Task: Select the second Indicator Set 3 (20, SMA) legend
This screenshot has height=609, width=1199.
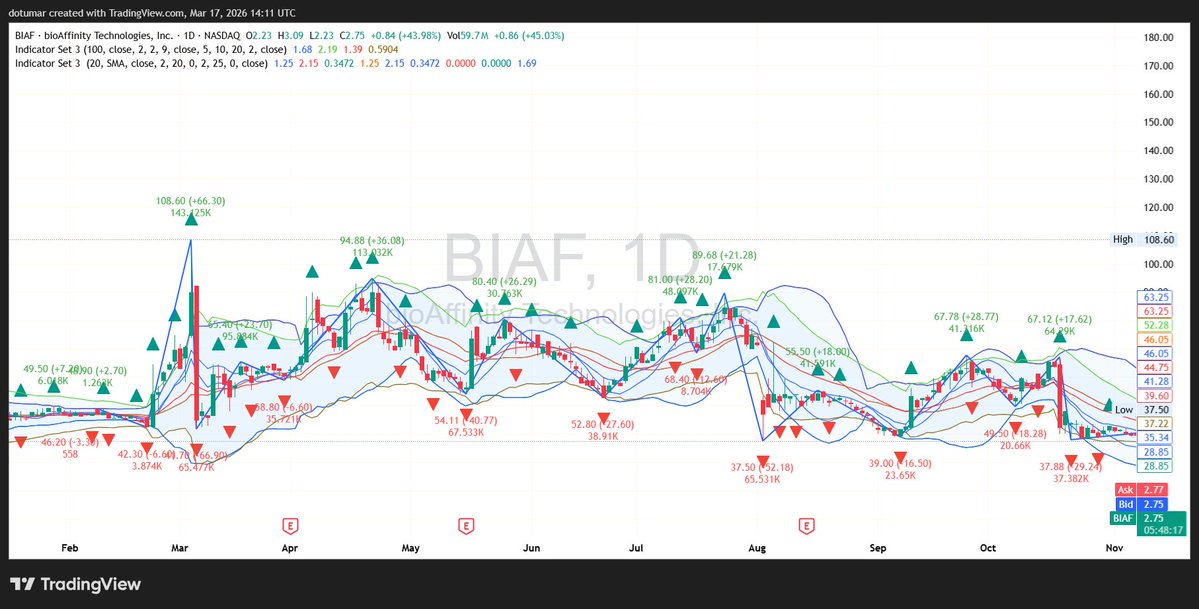Action: (141, 64)
